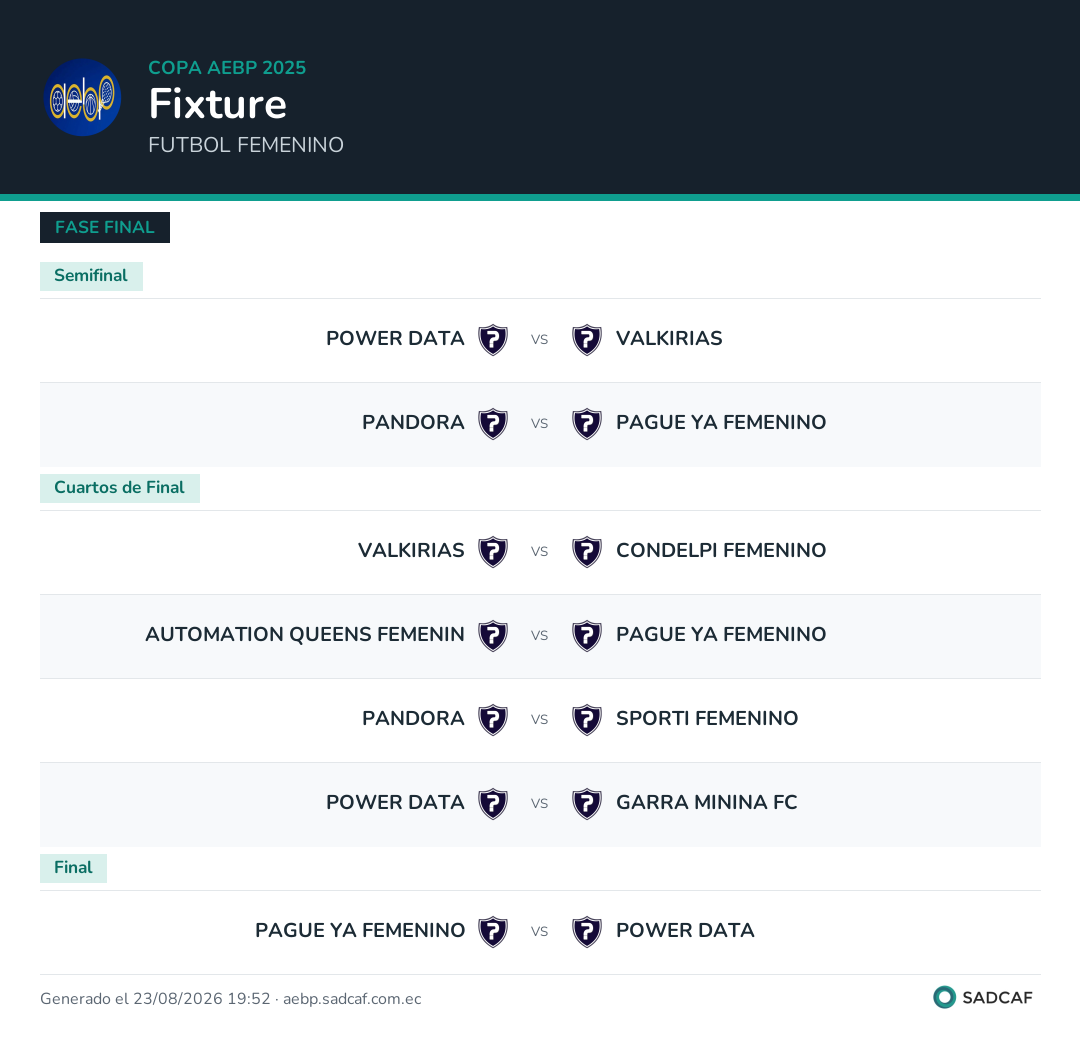
Task: Click CONDELPI FEMENINO team shield
Action: tap(587, 552)
